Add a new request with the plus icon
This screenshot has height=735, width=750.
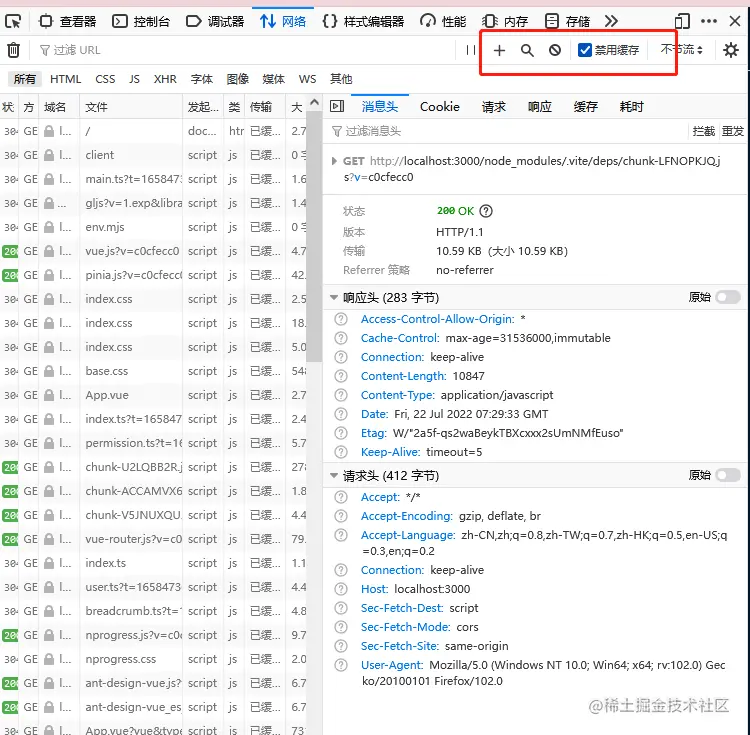[x=499, y=50]
